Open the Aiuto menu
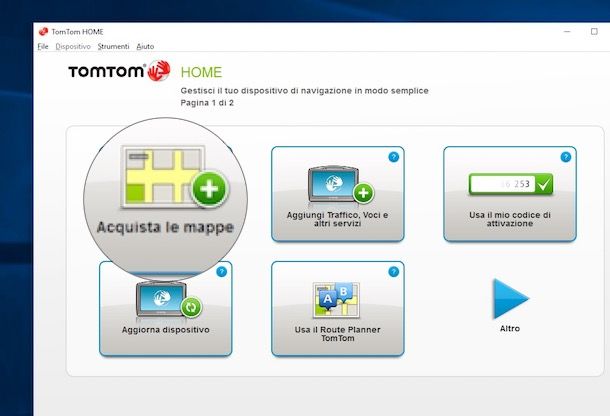 tap(145, 46)
